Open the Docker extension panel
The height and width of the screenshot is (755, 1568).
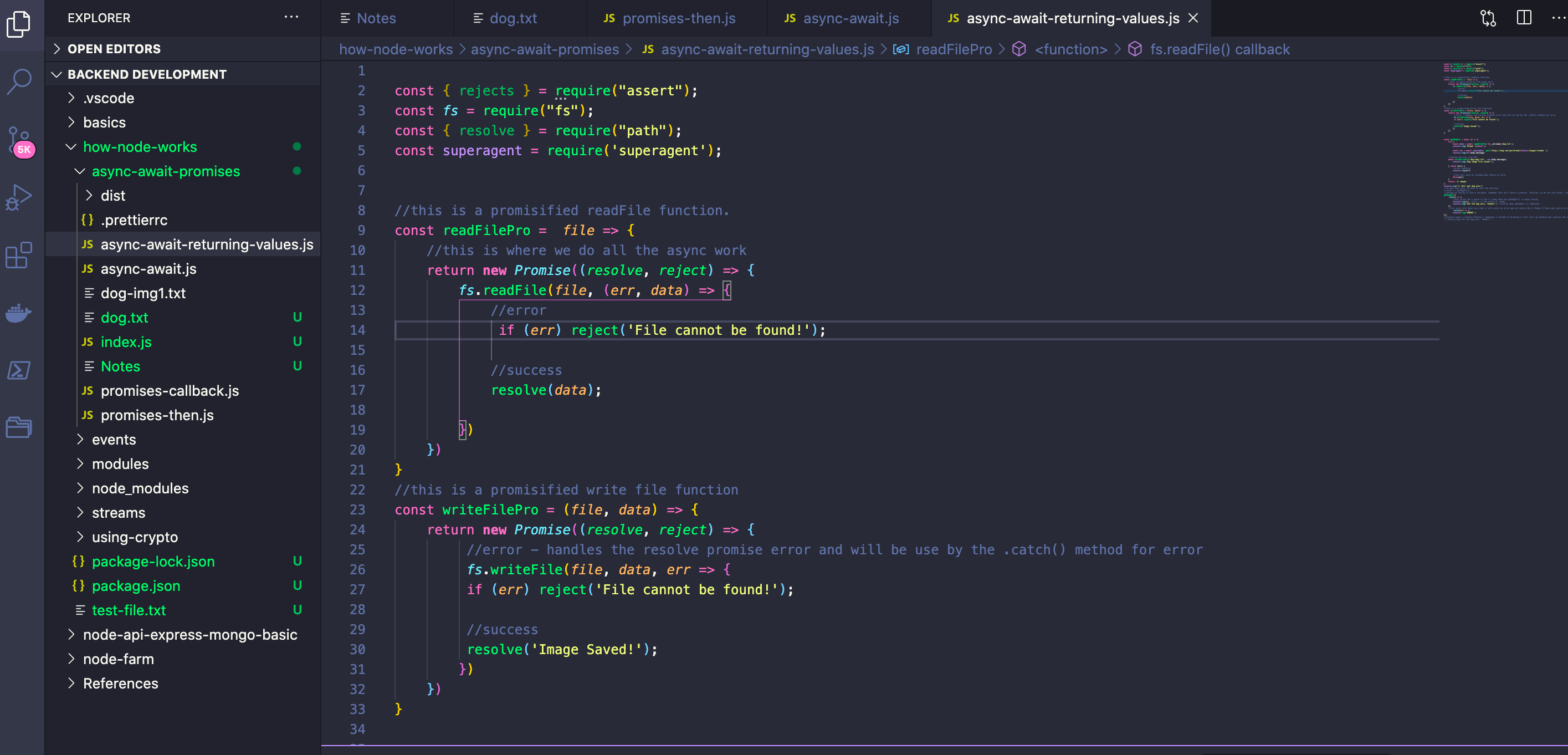point(20,313)
